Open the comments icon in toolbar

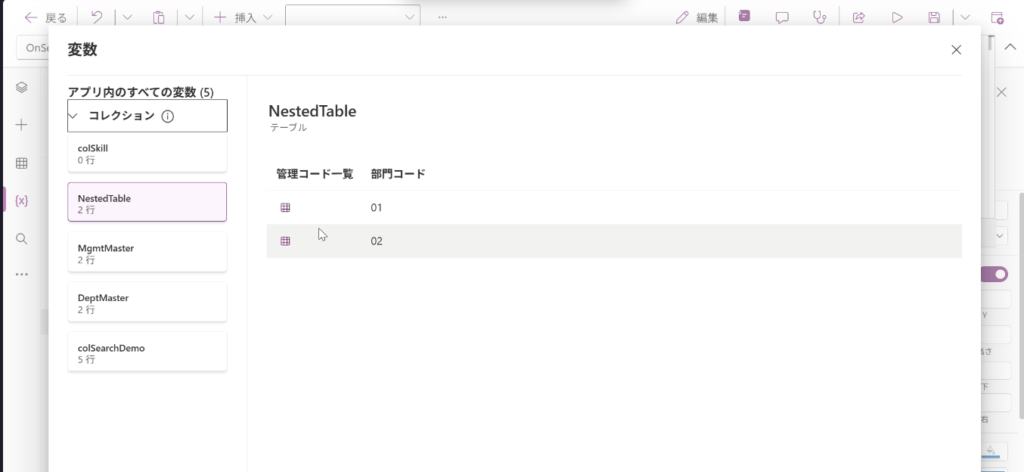(x=783, y=17)
